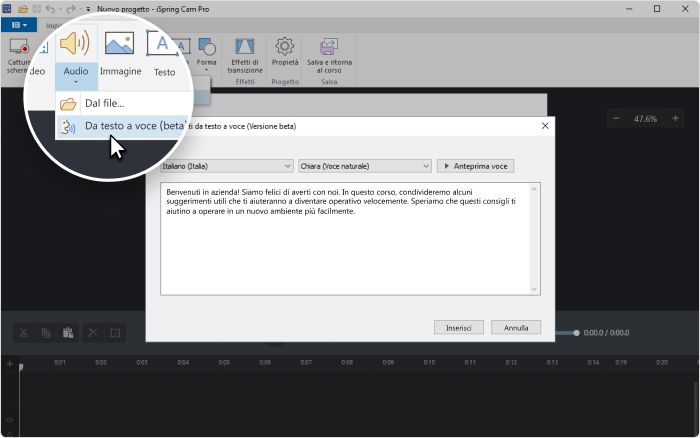Click the volume slider knob near timecode
The image size is (700, 438).
click(576, 333)
